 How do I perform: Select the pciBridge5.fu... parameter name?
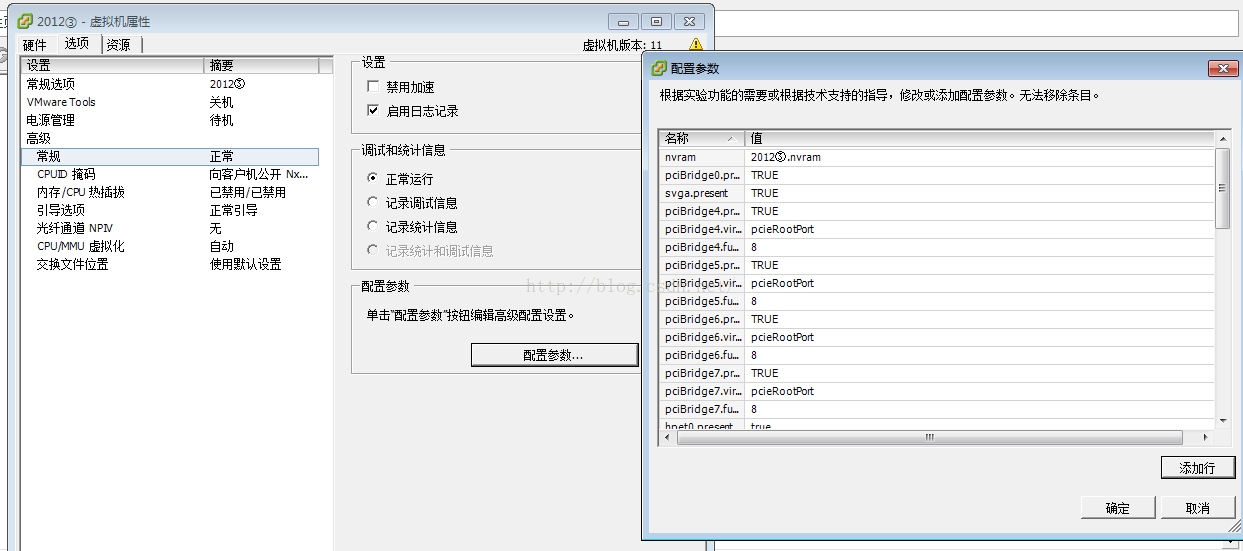pyautogui.click(x=702, y=301)
